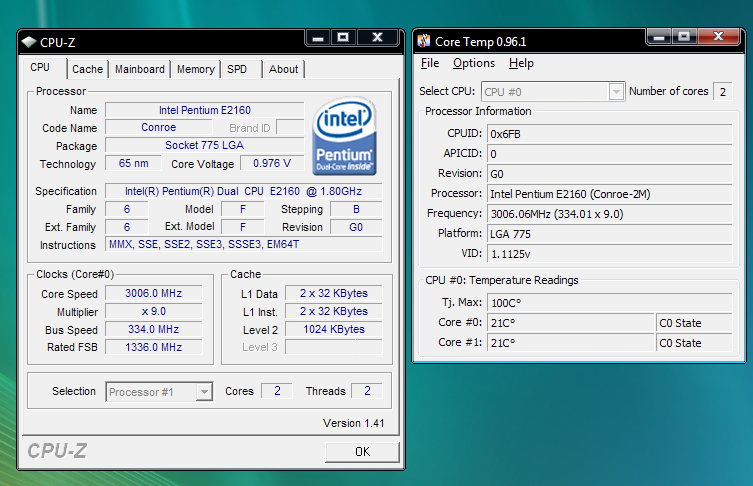
Task: Click the APICID field in Core Temp
Action: (609, 154)
